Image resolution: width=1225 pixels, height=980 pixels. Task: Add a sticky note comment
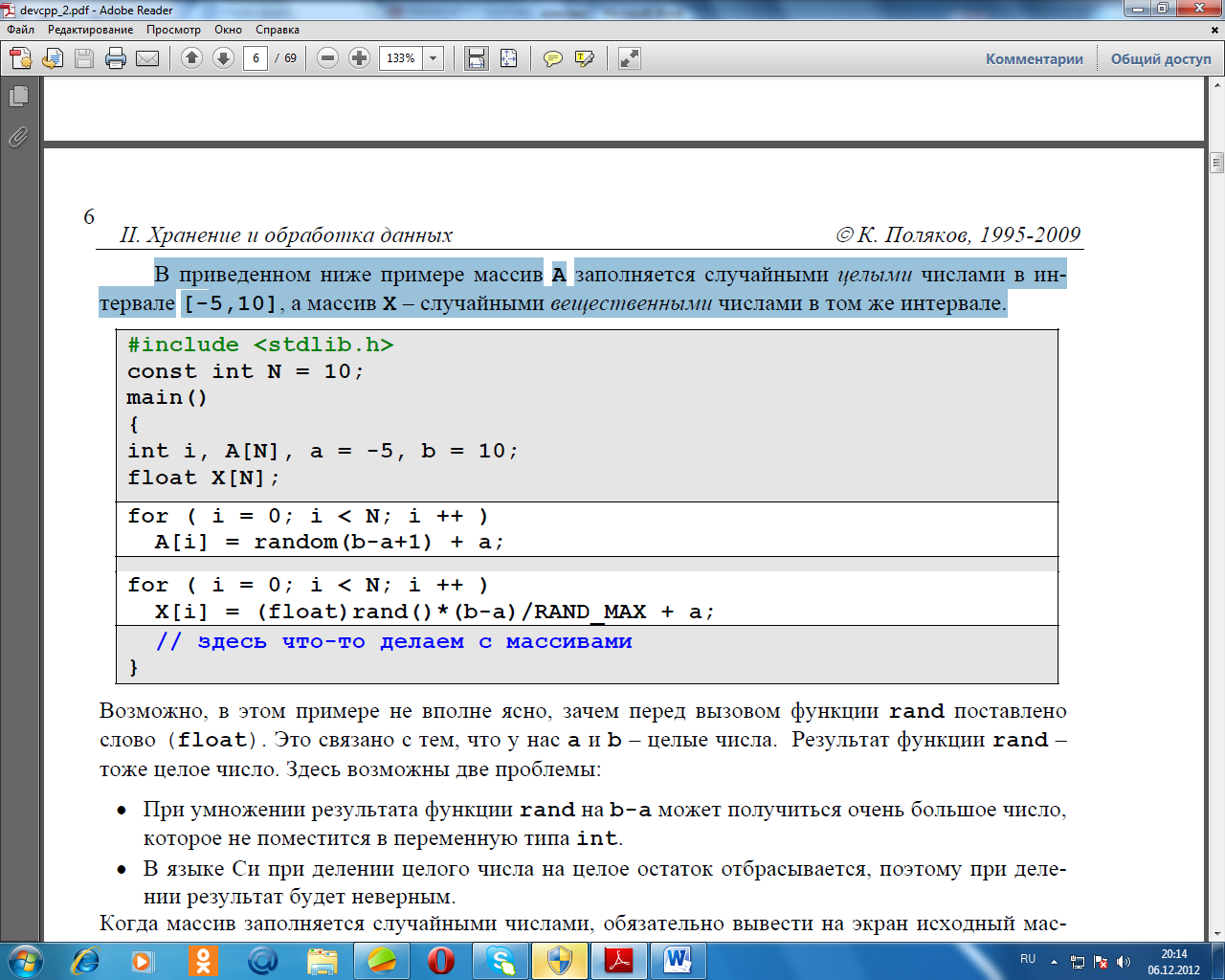[x=552, y=58]
